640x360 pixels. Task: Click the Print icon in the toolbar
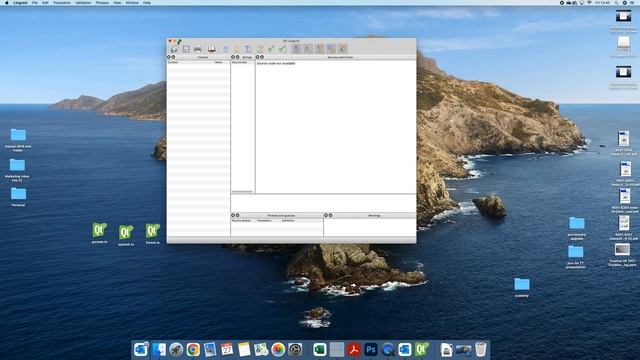[x=198, y=49]
